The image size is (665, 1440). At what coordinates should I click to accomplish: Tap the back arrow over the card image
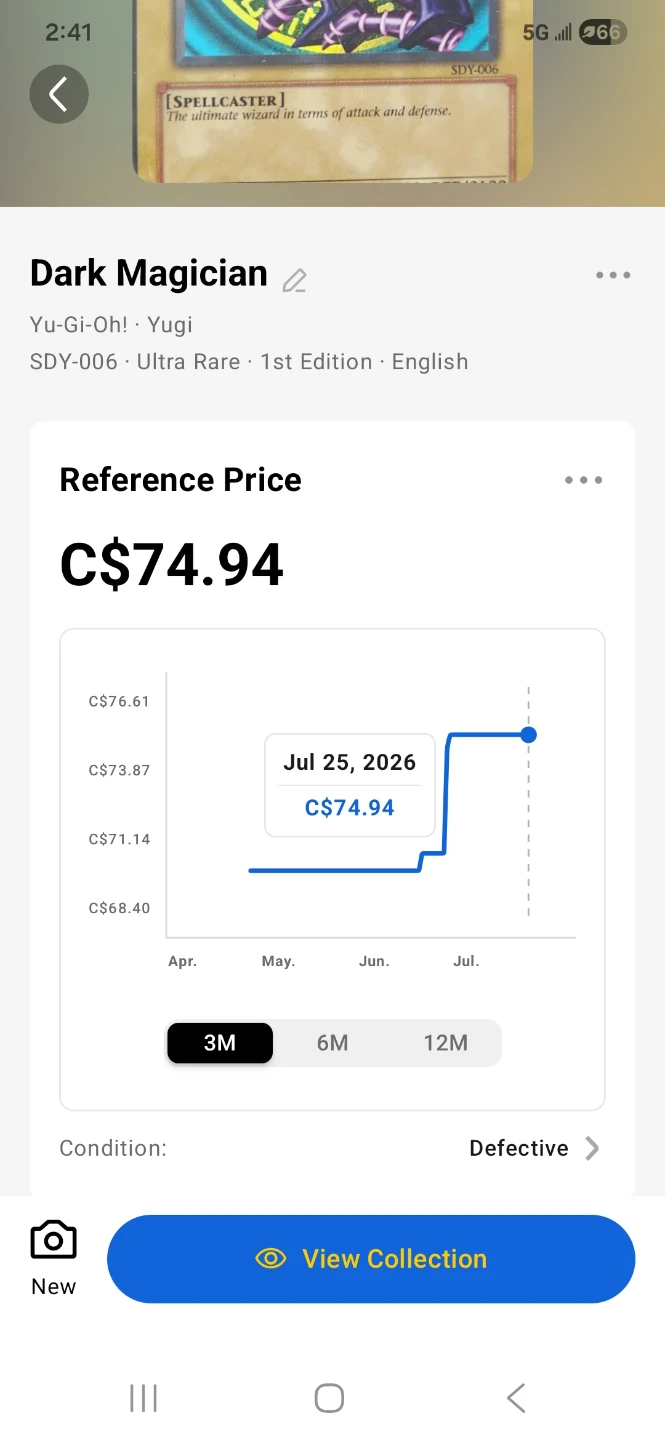coord(59,95)
